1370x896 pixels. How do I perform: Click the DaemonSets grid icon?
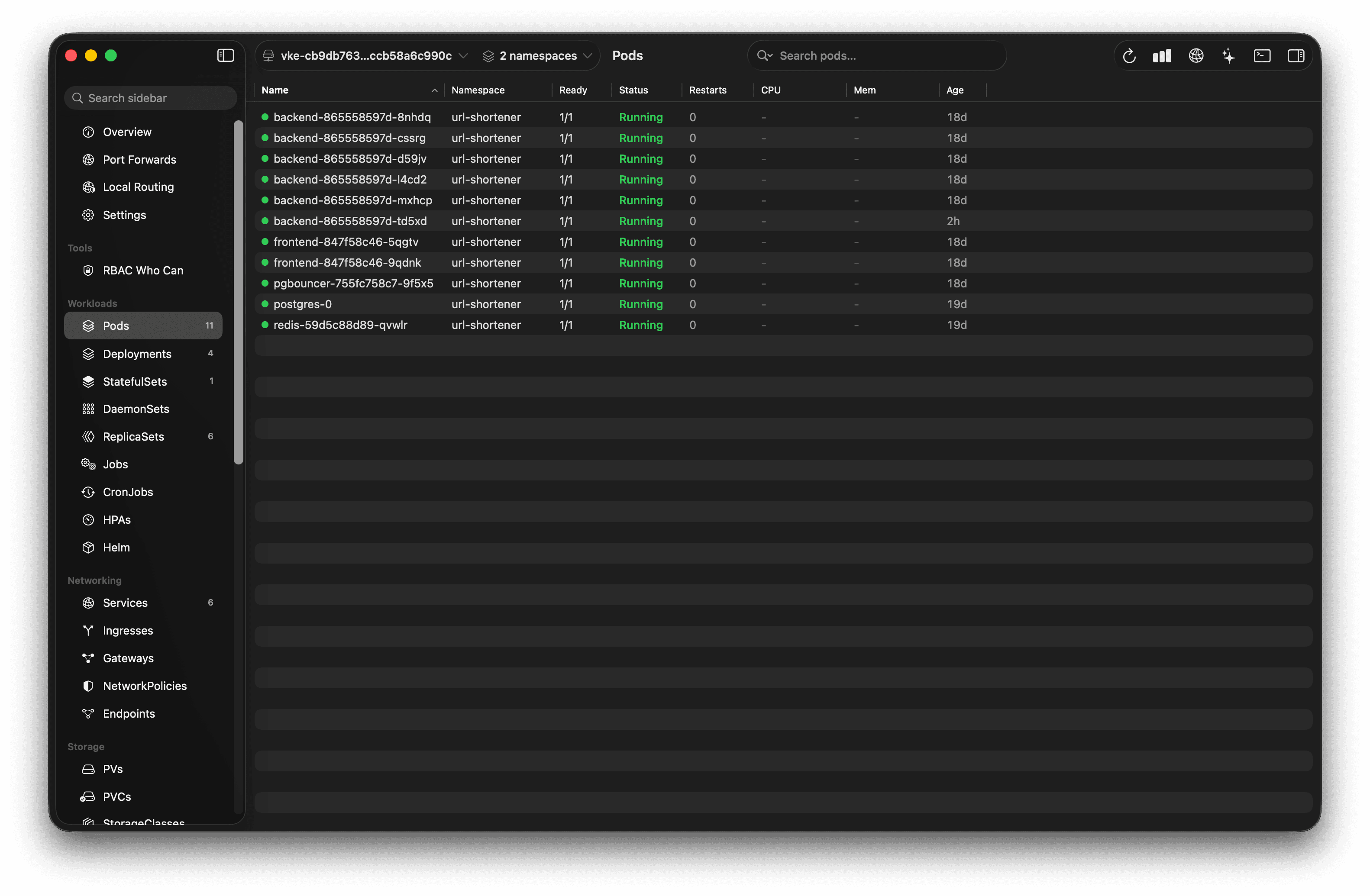88,409
